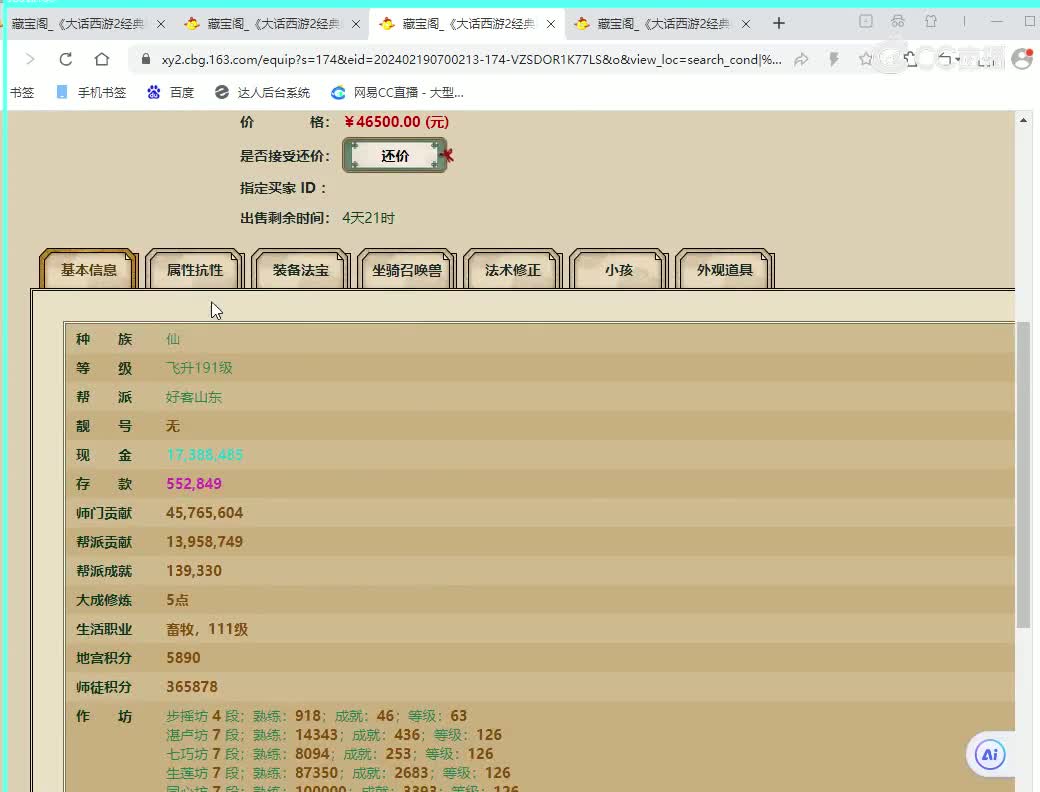This screenshot has height=792, width=1040.
Task: Click the padlock site security icon
Action: click(x=146, y=59)
